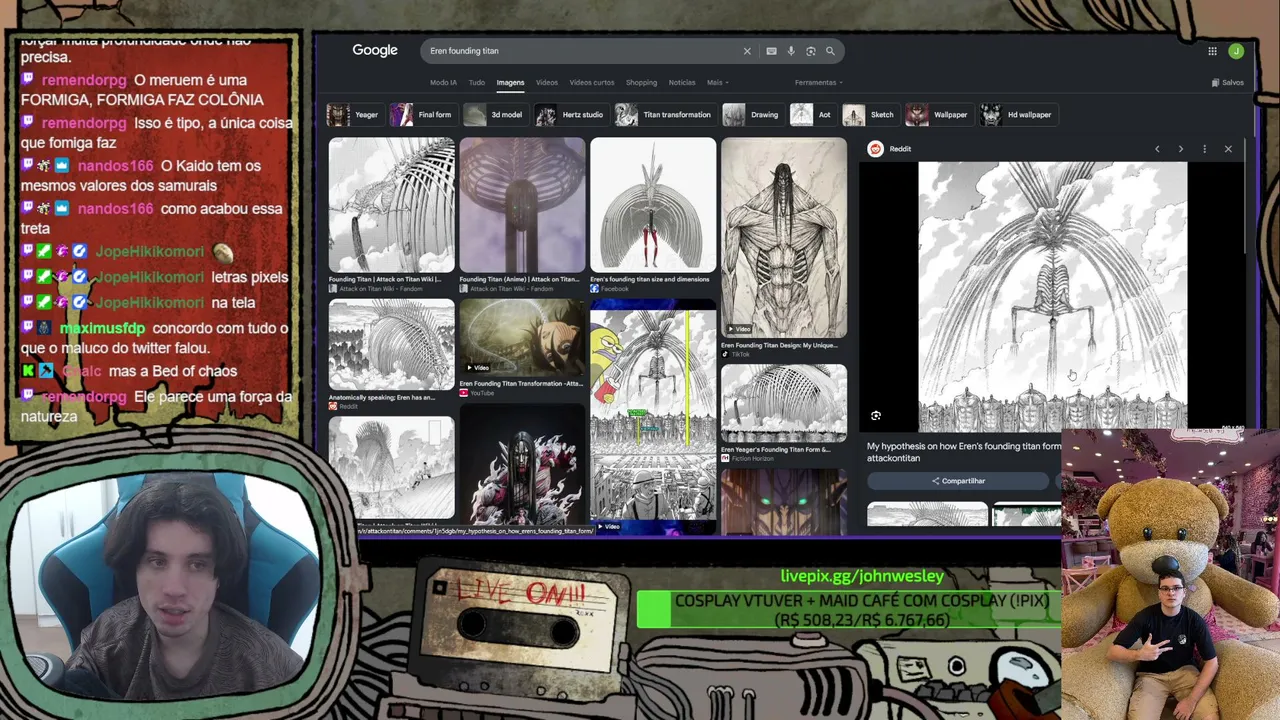Select the Wallpaper filter chip

938,115
